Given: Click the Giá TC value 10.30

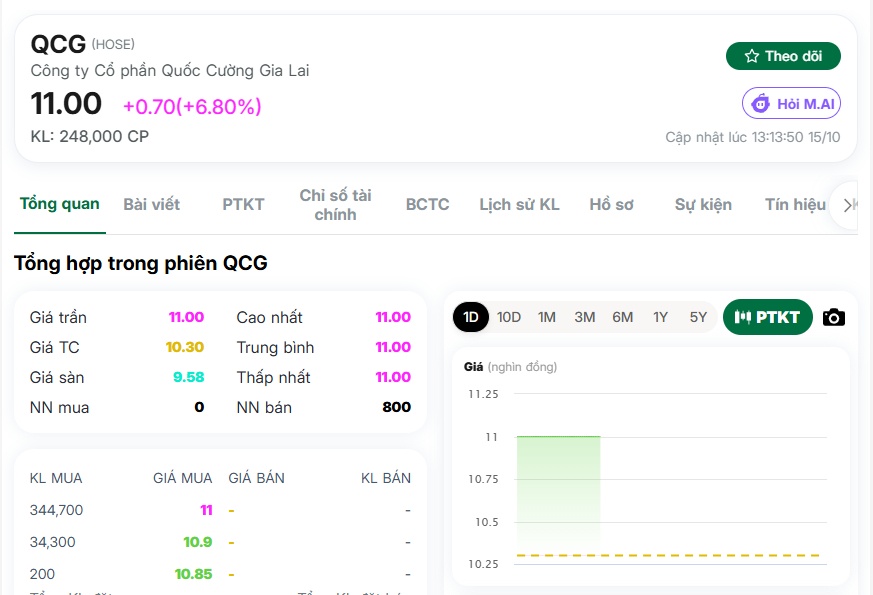Looking at the screenshot, I should pyautogui.click(x=185, y=347).
